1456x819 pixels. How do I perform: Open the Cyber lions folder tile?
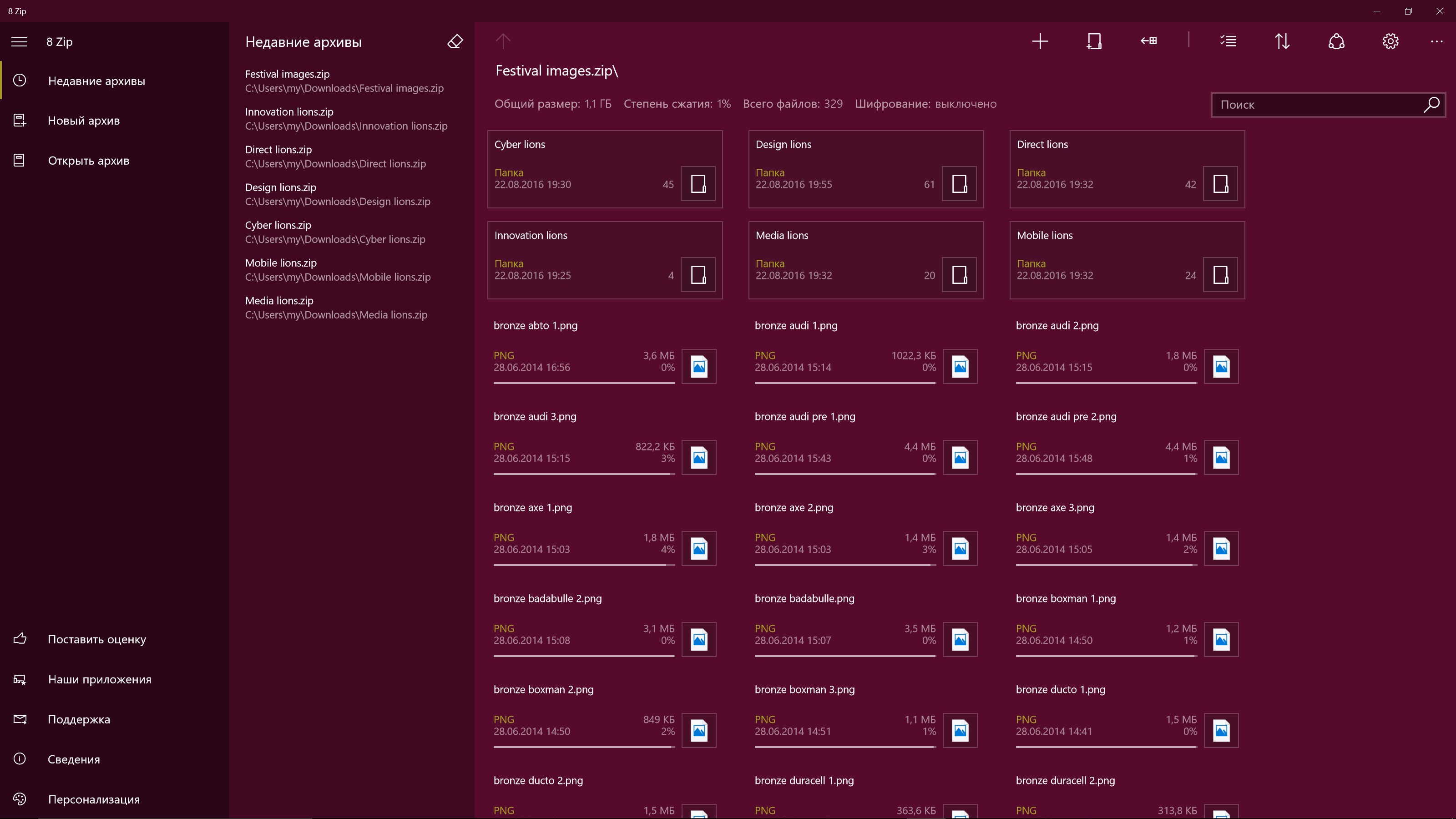tap(605, 169)
